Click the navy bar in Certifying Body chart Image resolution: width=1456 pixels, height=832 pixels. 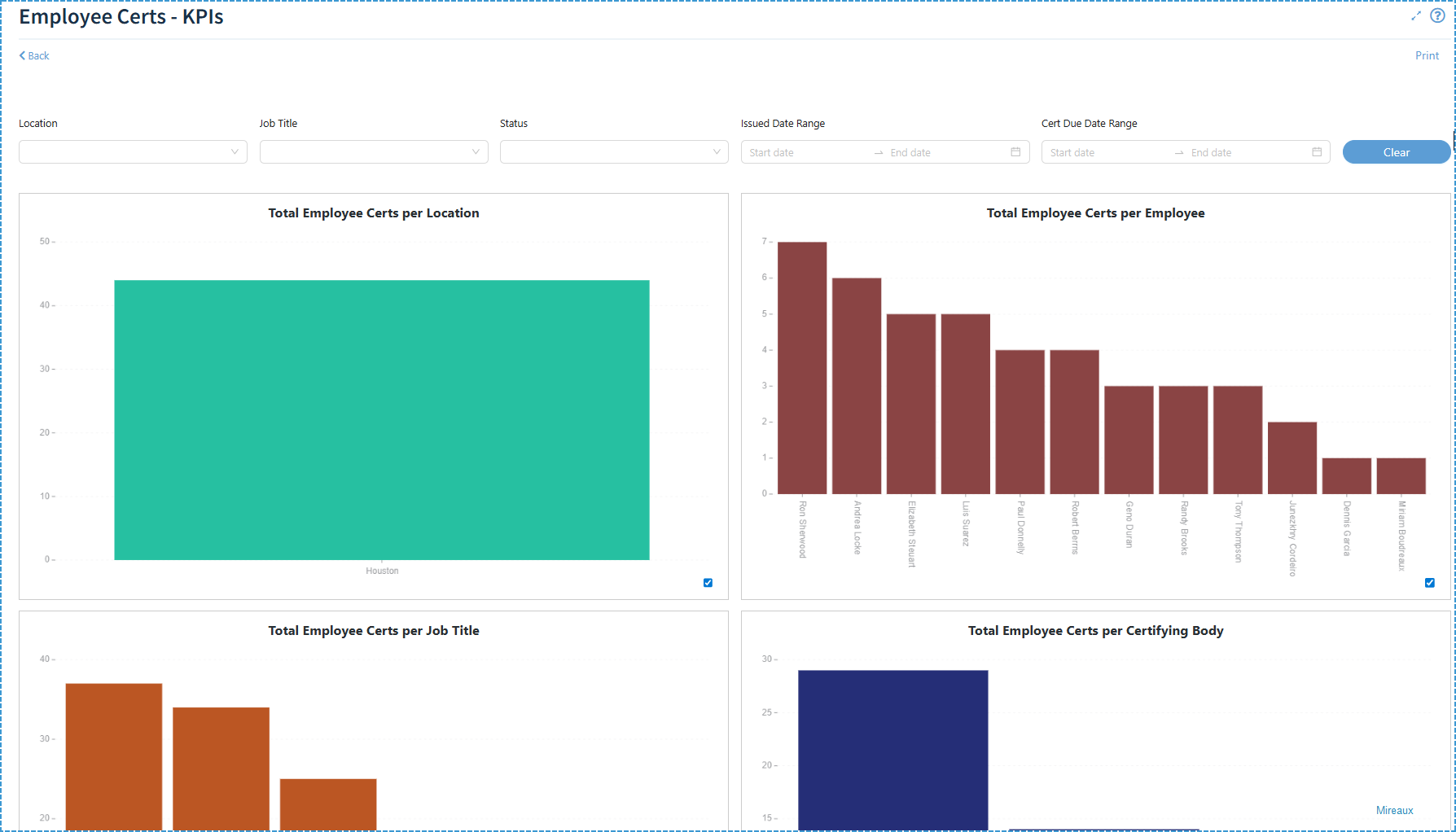coord(892,749)
